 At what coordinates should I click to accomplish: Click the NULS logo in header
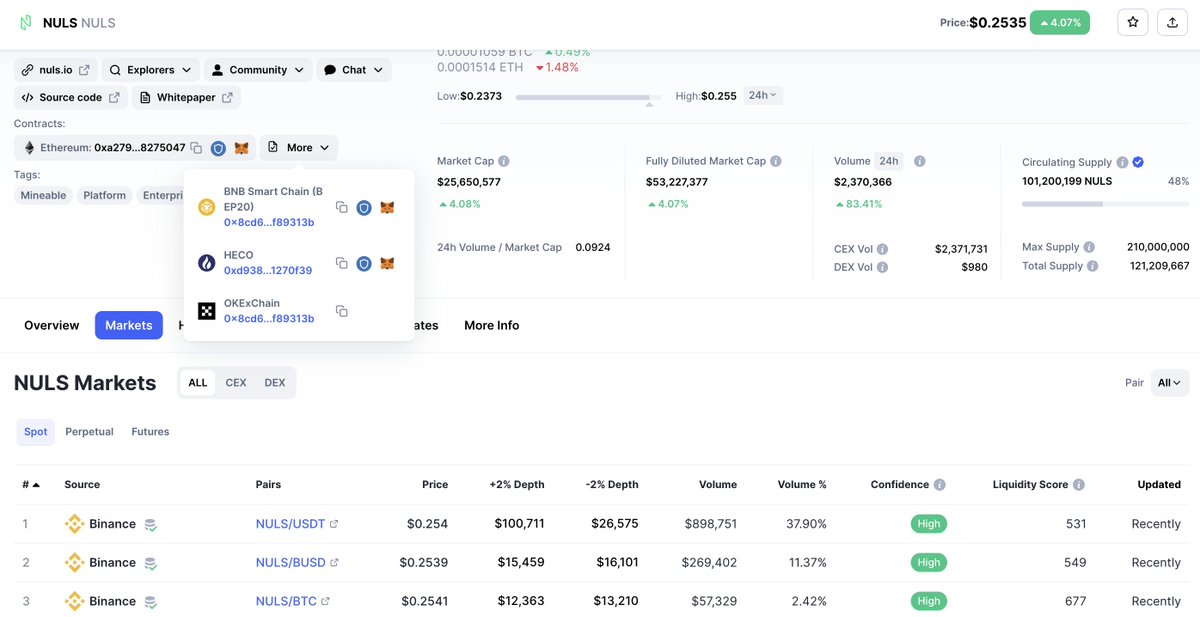click(x=24, y=22)
